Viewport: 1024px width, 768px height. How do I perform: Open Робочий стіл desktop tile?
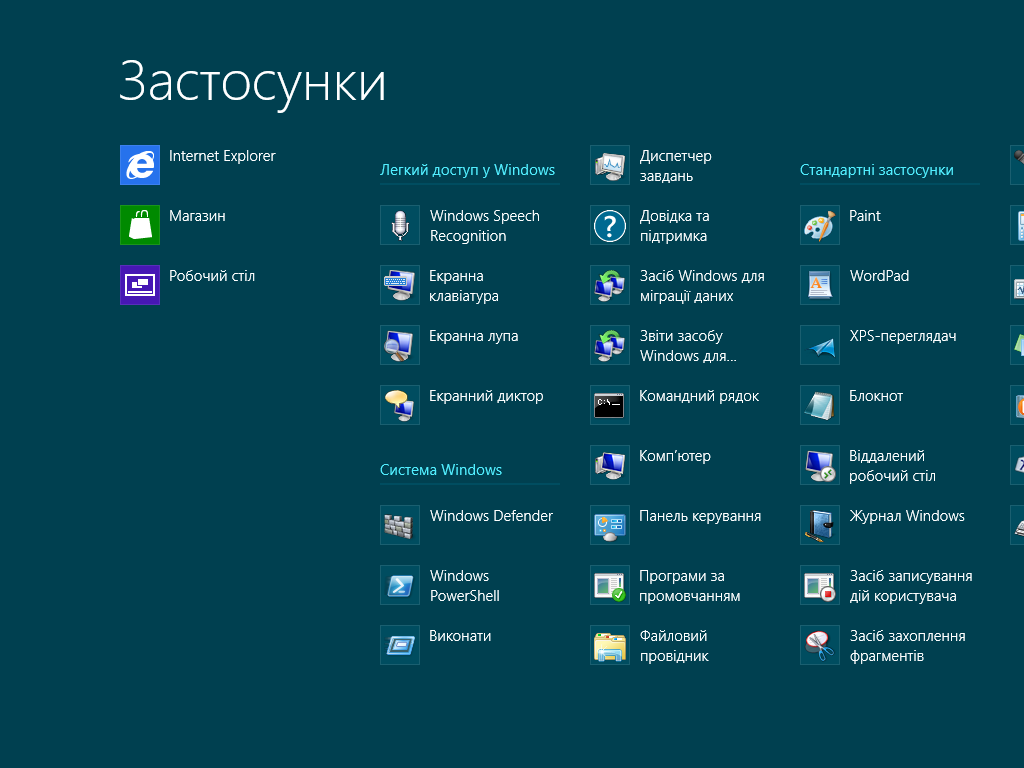(x=140, y=285)
